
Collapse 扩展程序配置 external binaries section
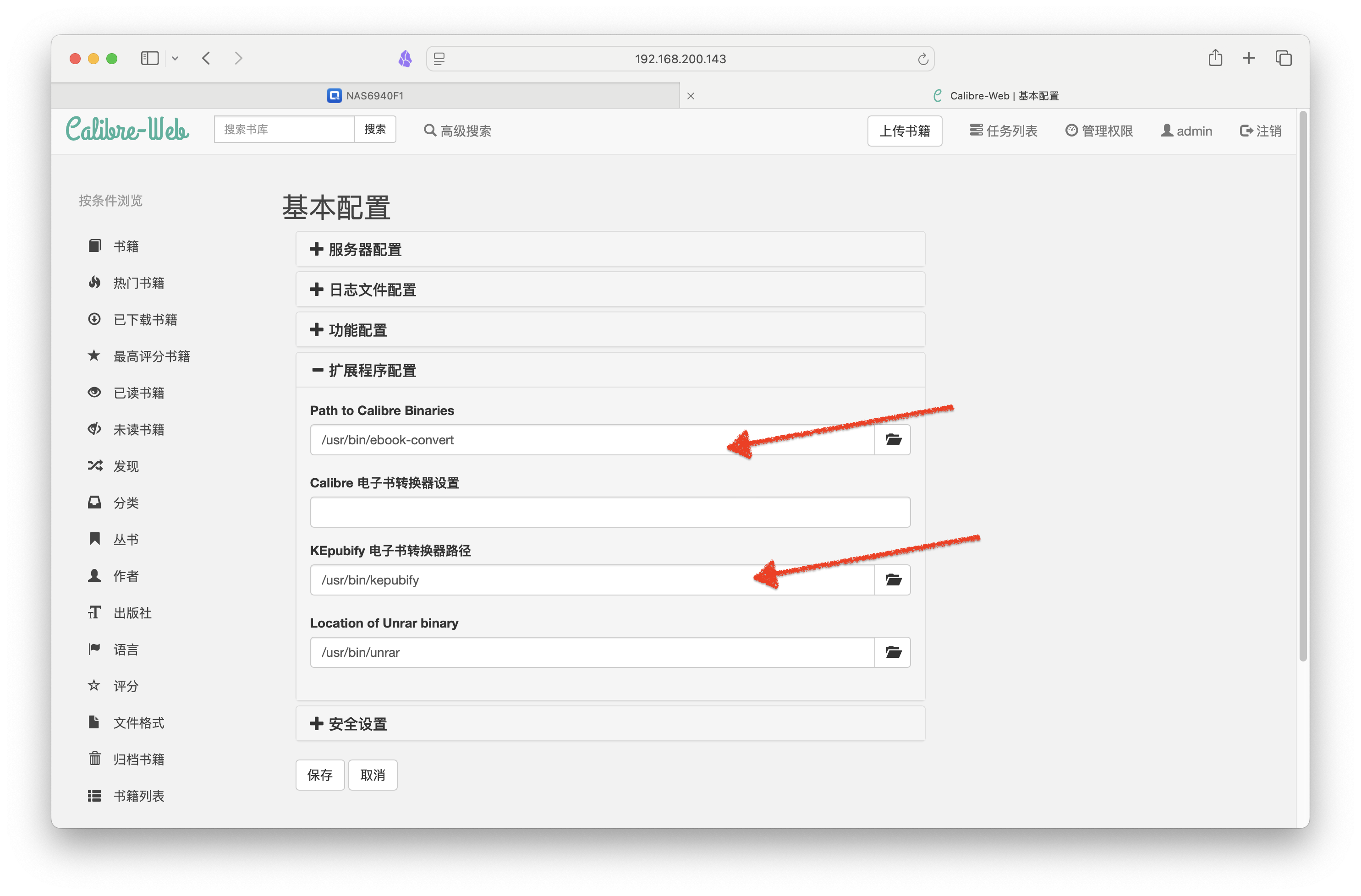[x=610, y=370]
